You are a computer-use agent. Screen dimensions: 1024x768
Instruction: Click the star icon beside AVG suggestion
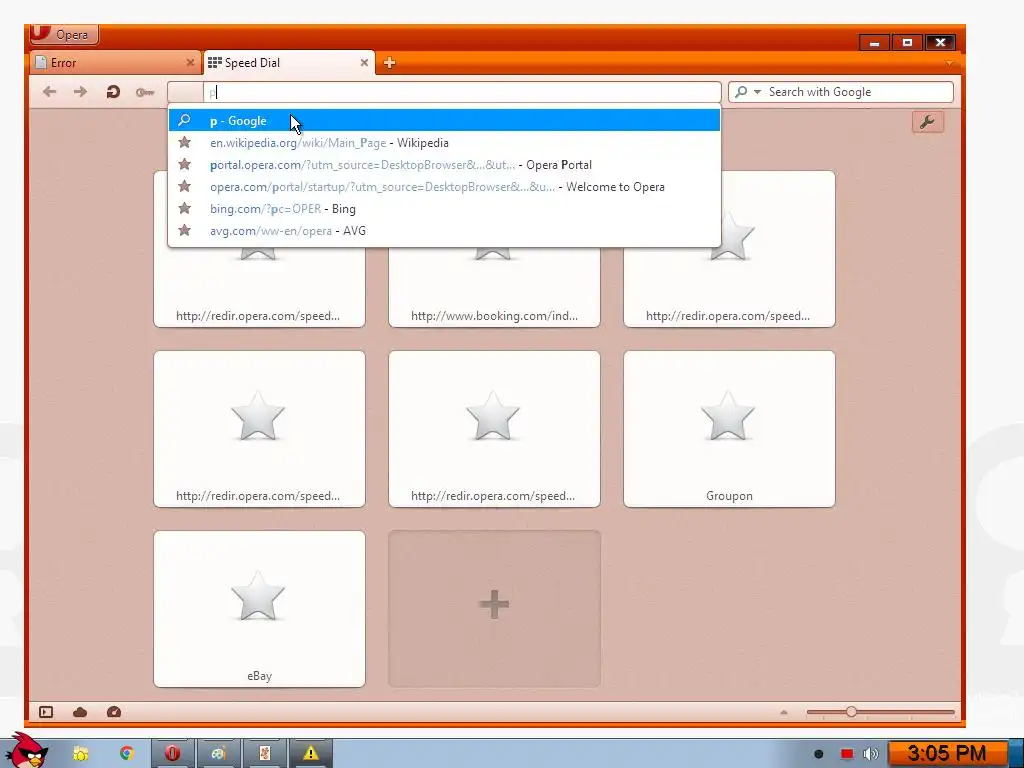(x=185, y=230)
